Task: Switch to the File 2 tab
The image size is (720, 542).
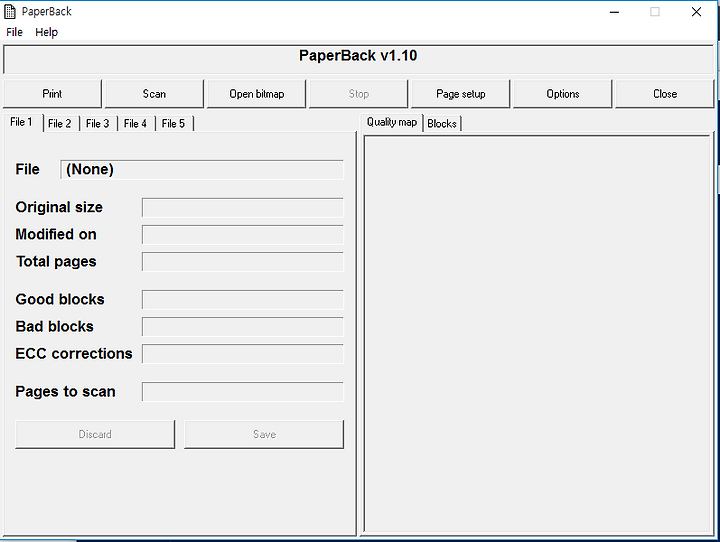Action: pos(60,124)
